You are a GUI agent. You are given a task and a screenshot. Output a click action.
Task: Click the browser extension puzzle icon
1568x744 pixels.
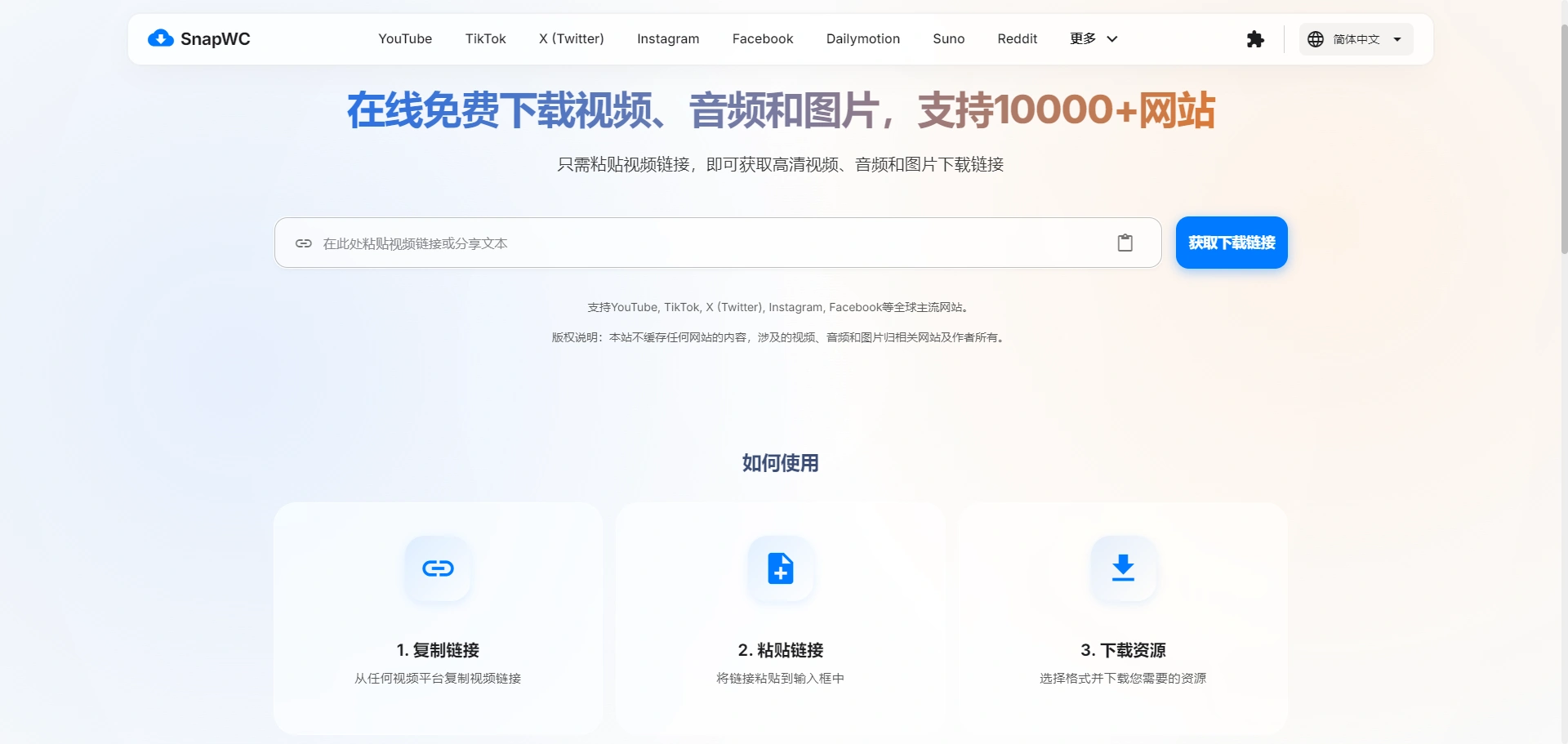[x=1255, y=38]
